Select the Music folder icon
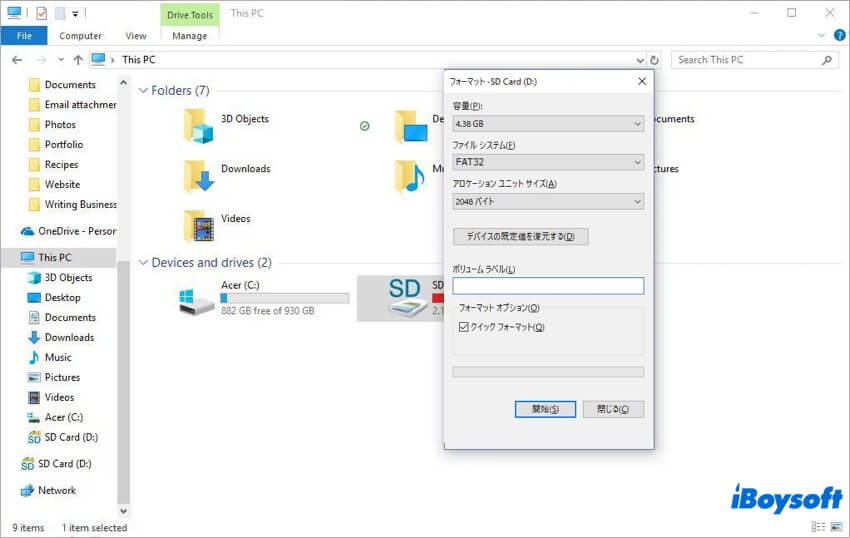This screenshot has width=850, height=538. (410, 176)
